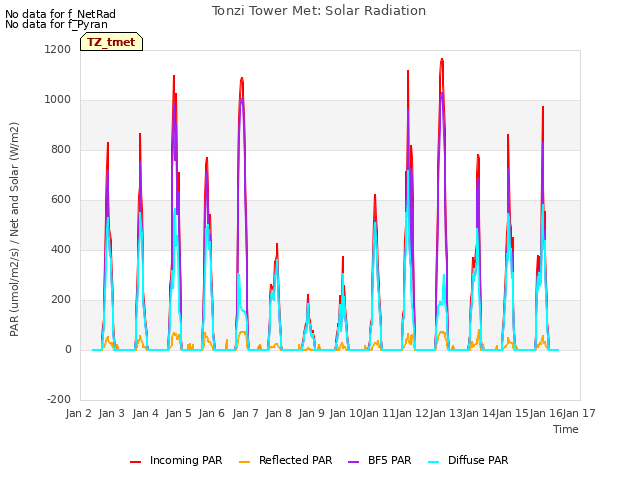Click the x-axis Time label
640x480 pixels.
click(x=566, y=429)
